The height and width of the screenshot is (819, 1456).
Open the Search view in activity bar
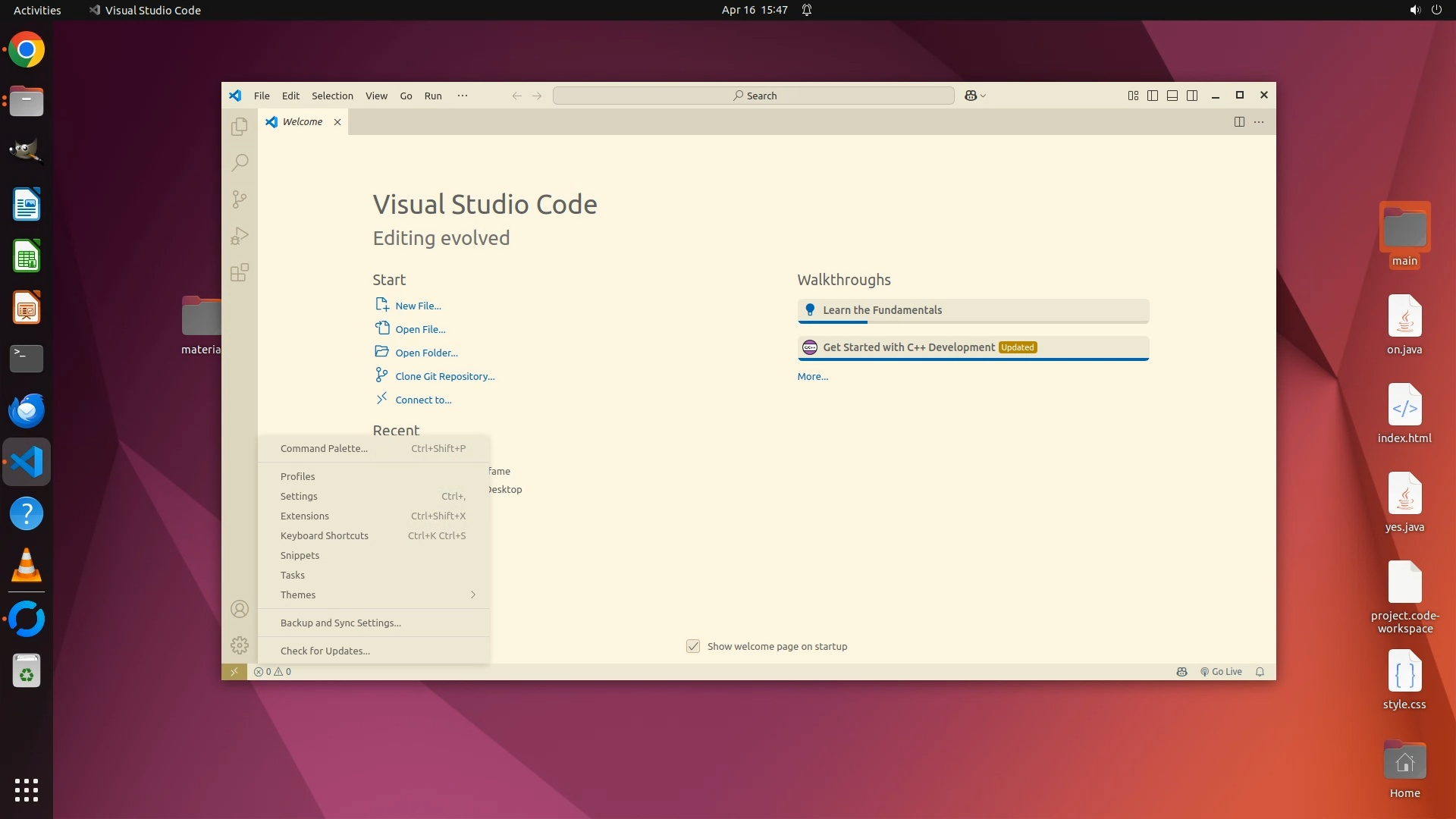point(240,162)
